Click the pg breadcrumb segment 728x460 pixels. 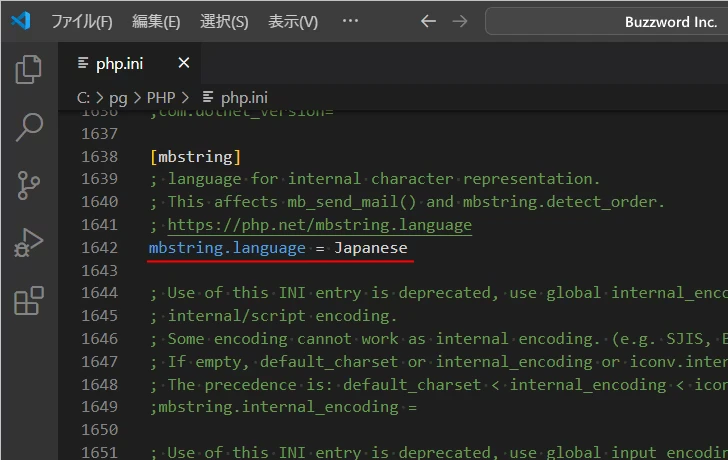tap(118, 98)
